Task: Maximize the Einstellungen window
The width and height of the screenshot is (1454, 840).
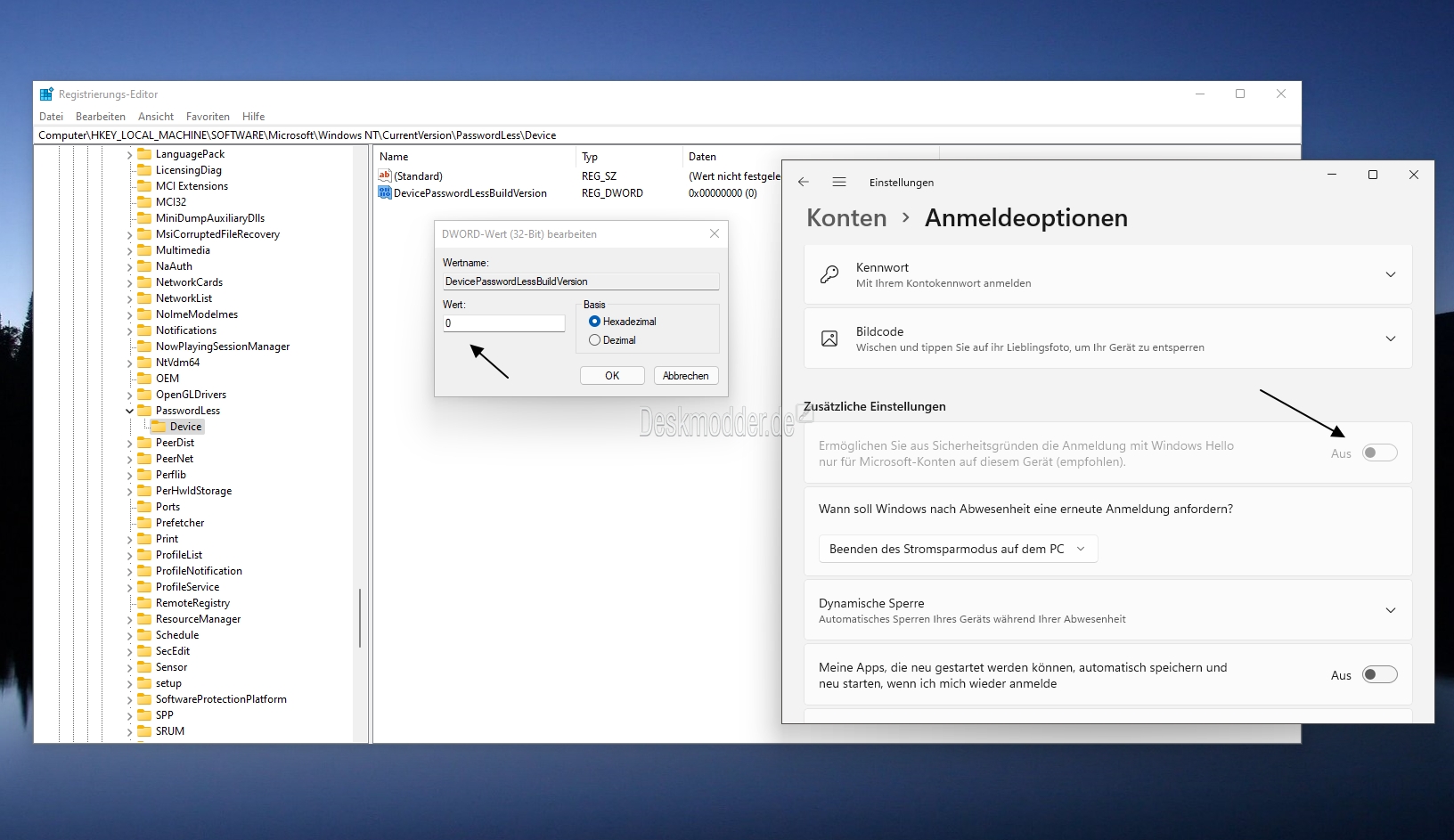Action: tap(1373, 175)
